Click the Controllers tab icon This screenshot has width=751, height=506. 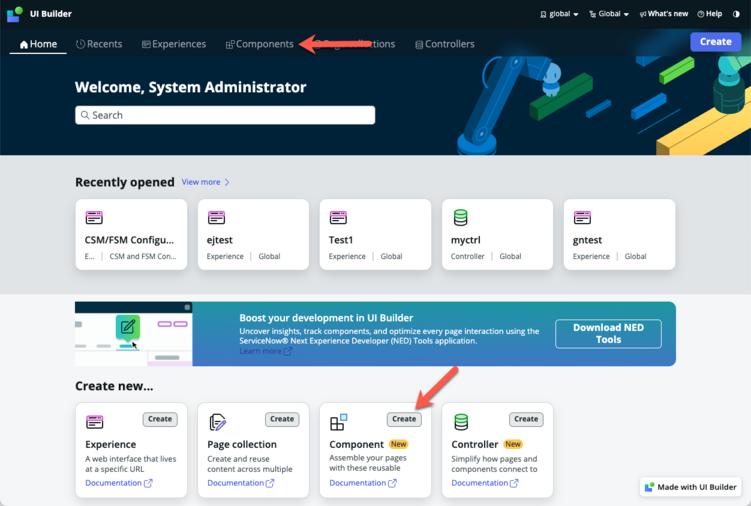coord(419,45)
